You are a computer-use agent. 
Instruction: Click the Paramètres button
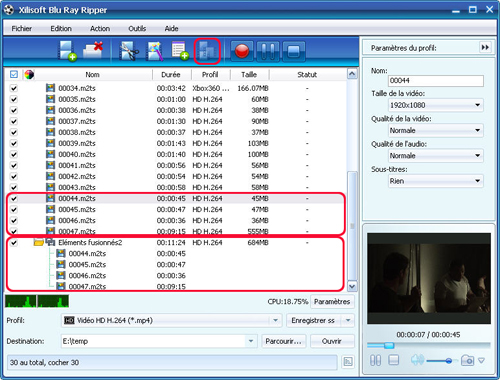(332, 301)
